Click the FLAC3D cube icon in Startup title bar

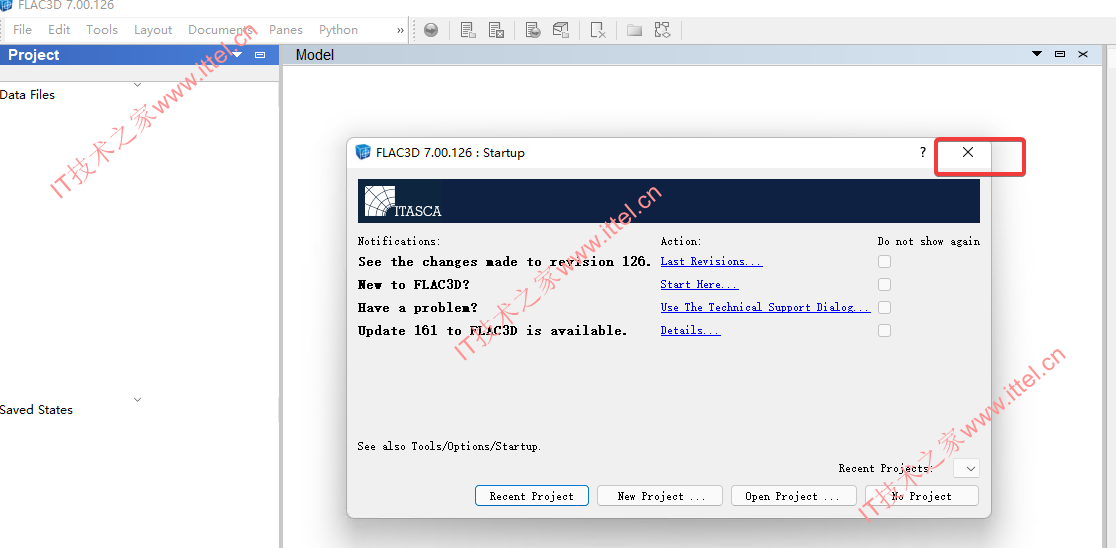point(363,152)
